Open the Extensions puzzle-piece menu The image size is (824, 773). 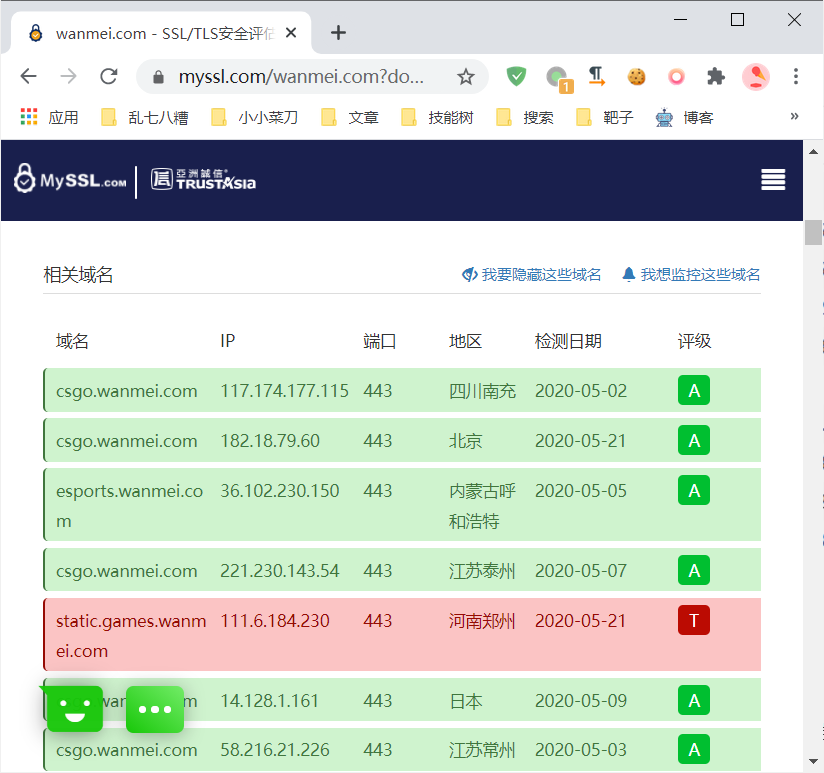click(x=716, y=77)
